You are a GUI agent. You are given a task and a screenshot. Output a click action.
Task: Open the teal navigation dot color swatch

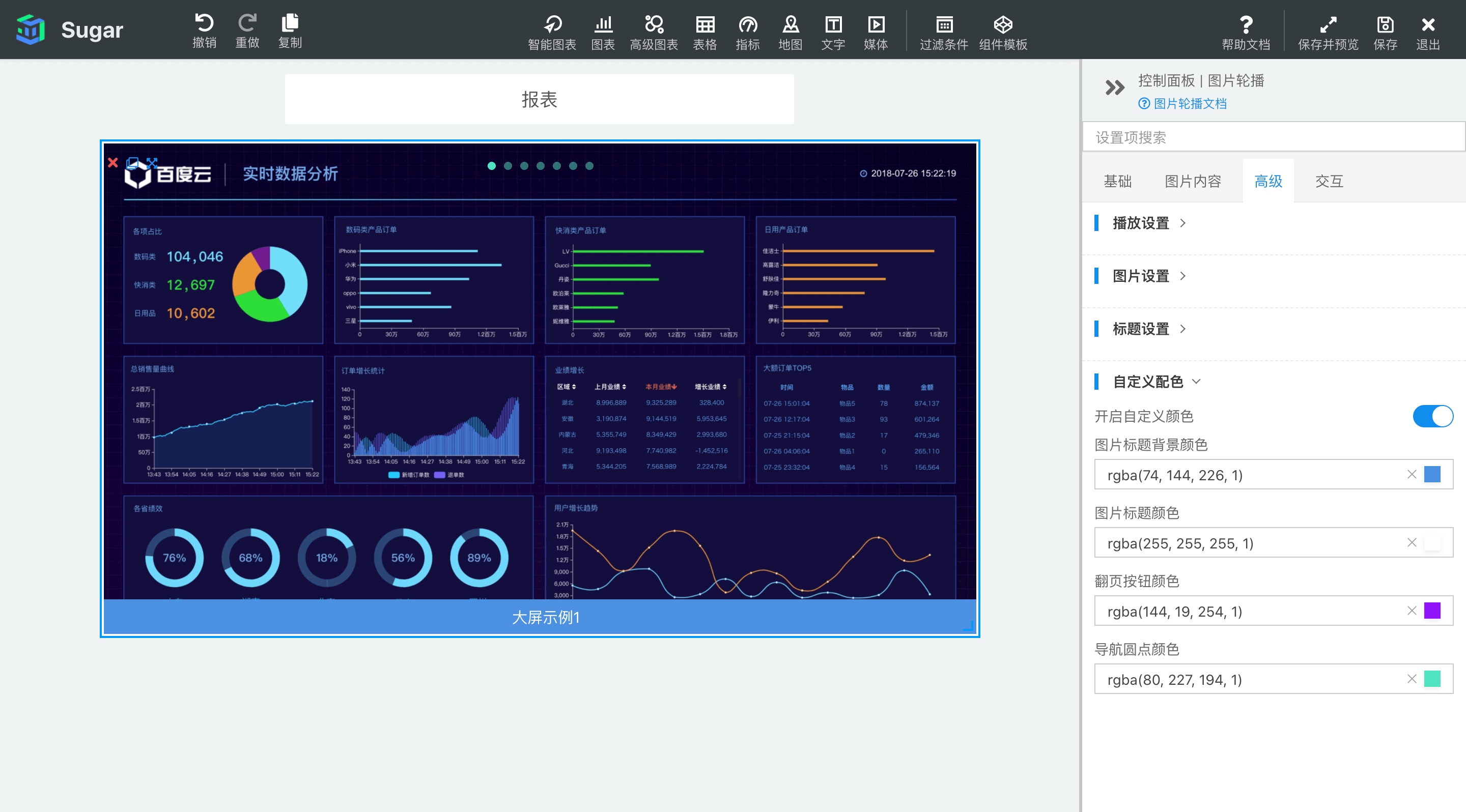(x=1432, y=679)
